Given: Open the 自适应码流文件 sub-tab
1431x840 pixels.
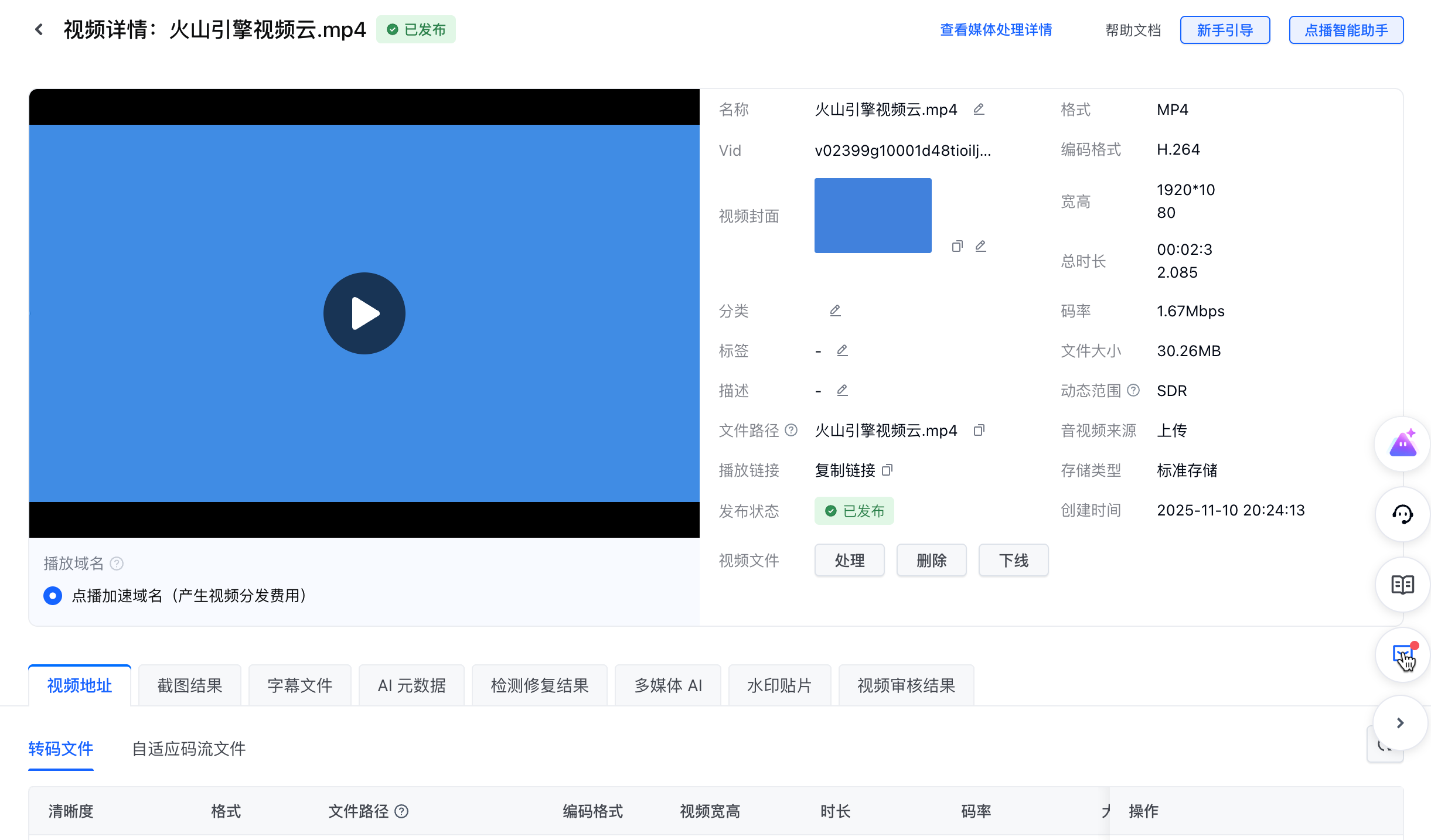Looking at the screenshot, I should point(188,749).
